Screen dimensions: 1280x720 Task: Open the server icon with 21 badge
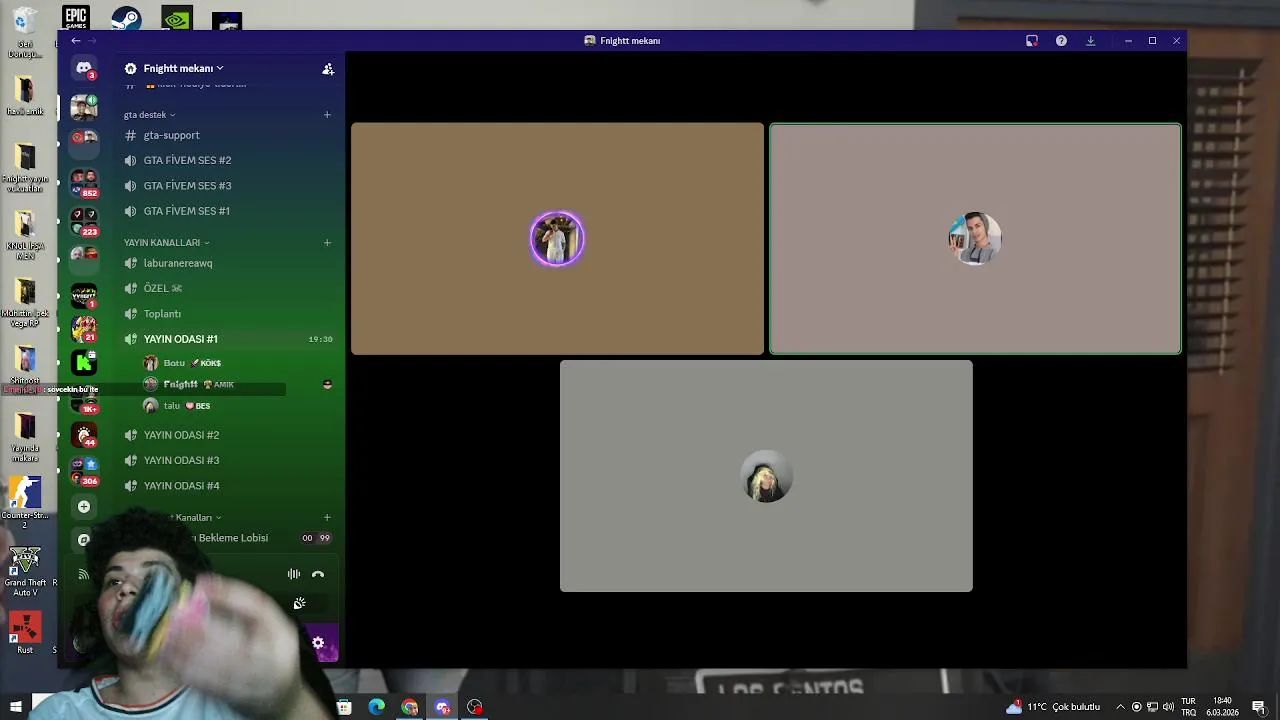click(x=84, y=328)
